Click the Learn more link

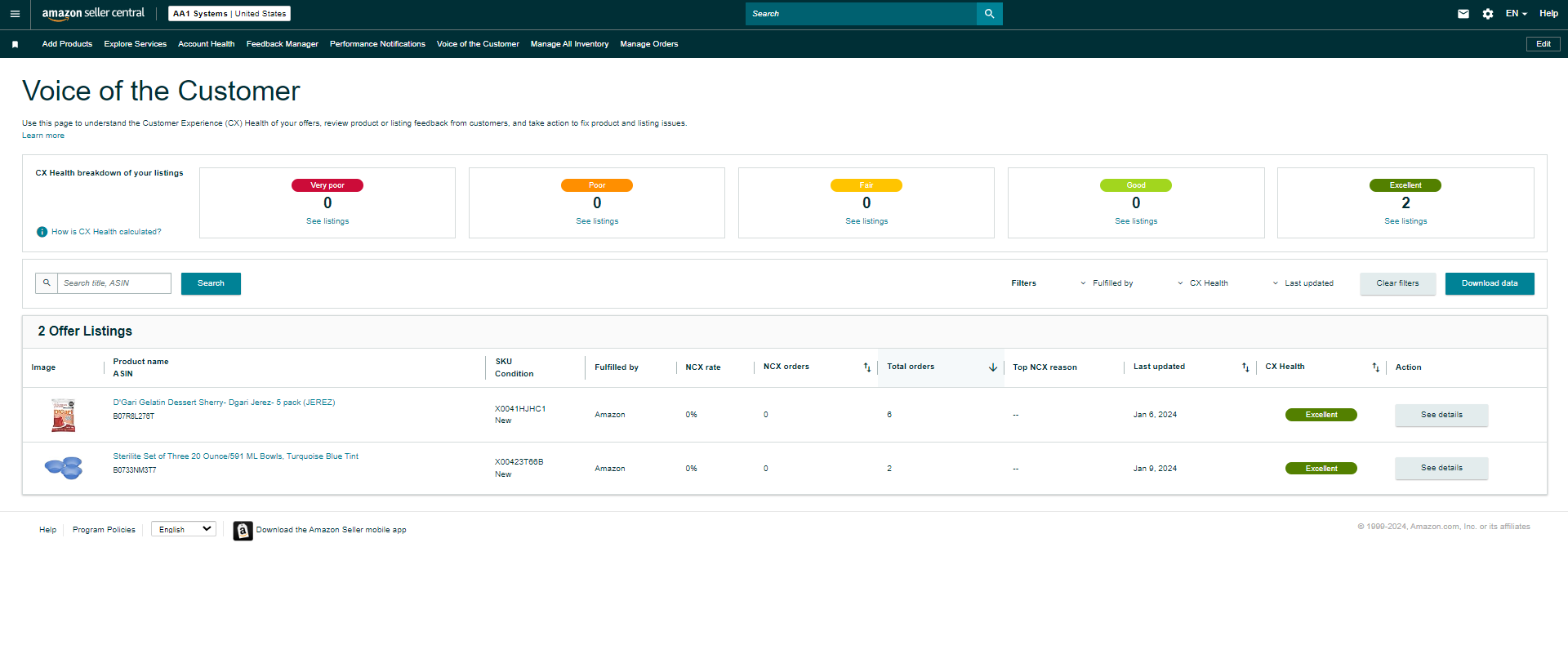click(x=43, y=136)
